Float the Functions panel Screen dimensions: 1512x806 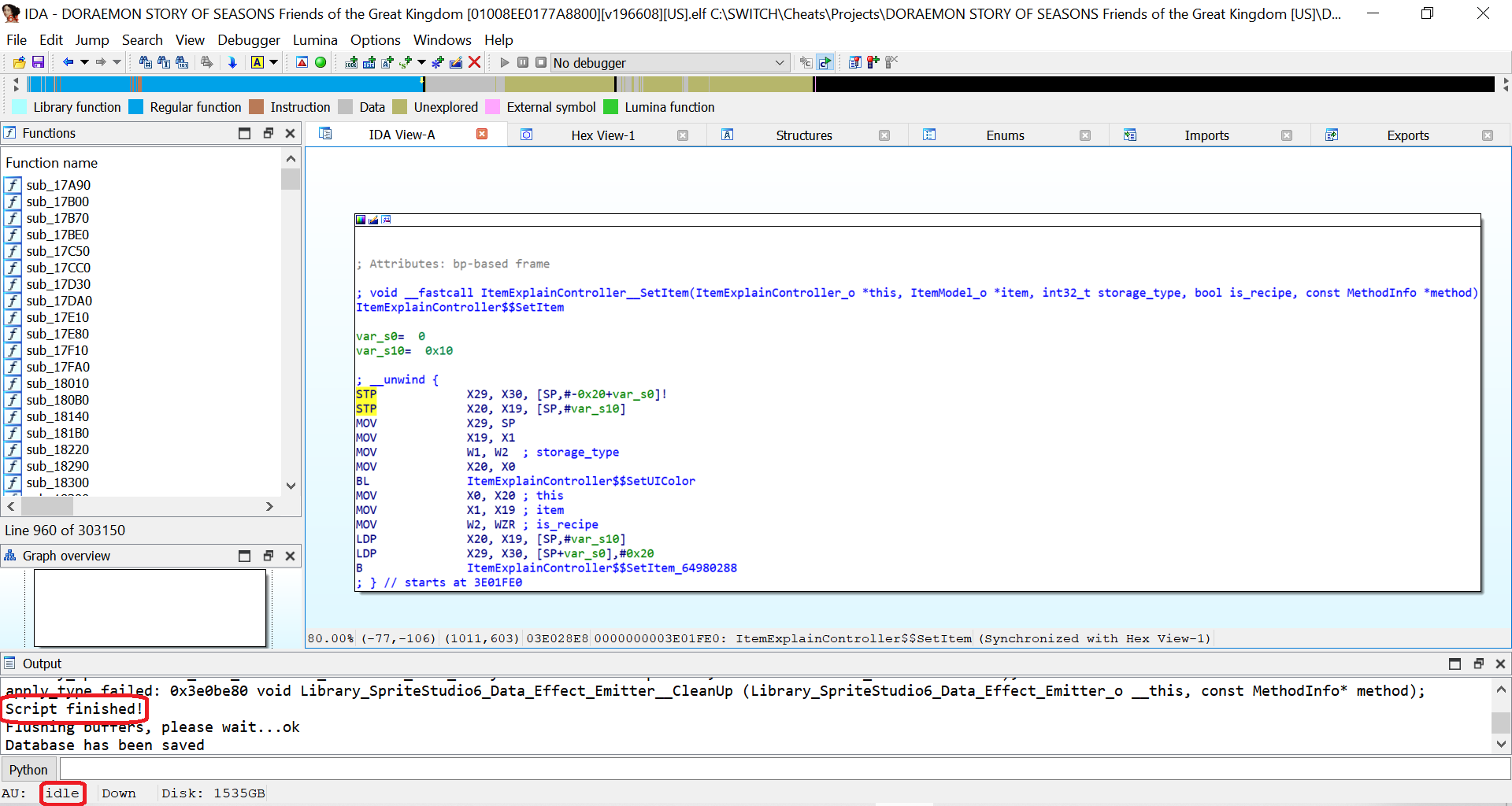268,133
